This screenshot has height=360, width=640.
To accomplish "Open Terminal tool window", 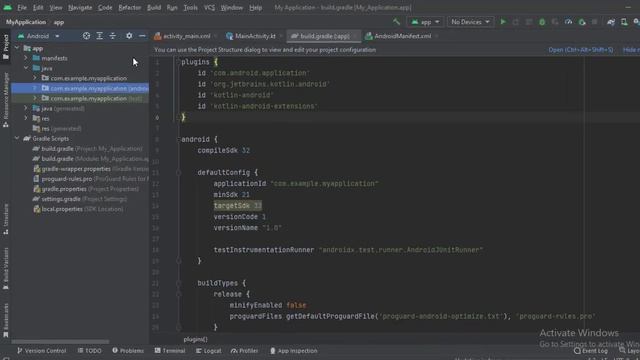I will [170, 351].
